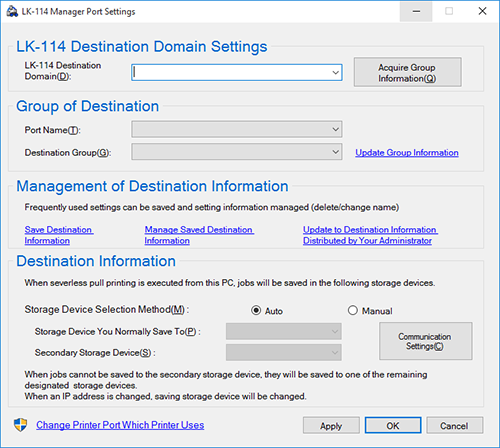Open the LK-114 Destination Domain dropdown arrow

point(336,72)
